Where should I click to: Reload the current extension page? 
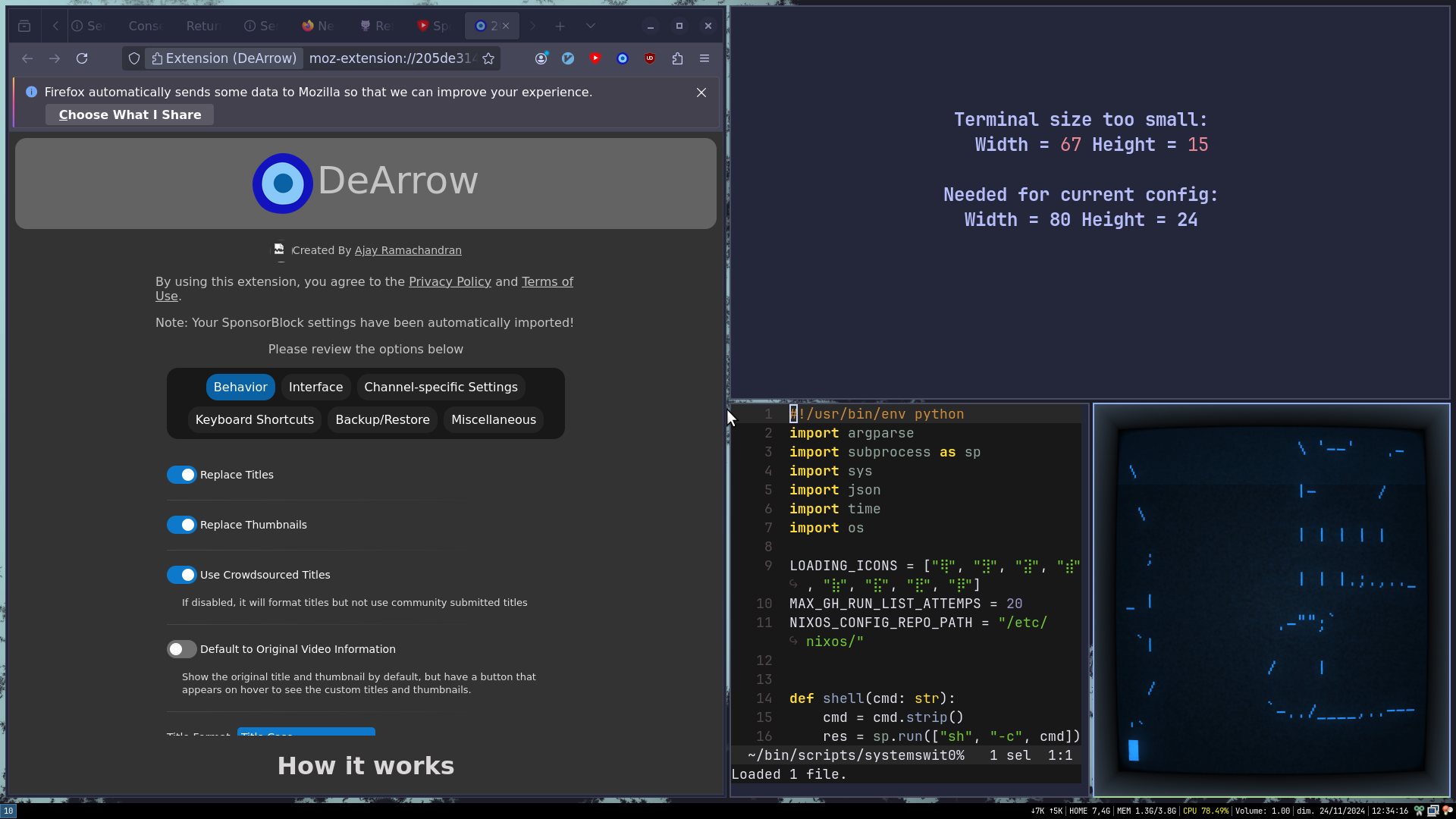pyautogui.click(x=82, y=58)
